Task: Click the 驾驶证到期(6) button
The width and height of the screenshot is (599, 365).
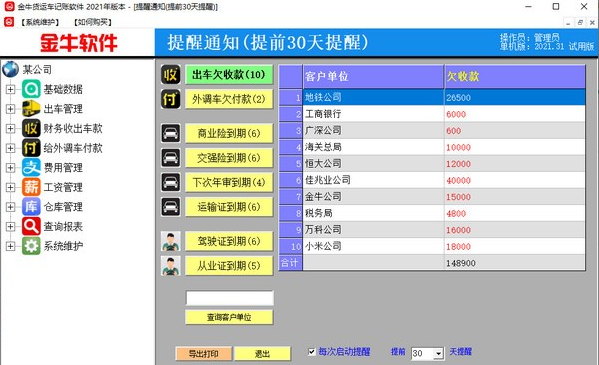Action: [229, 241]
